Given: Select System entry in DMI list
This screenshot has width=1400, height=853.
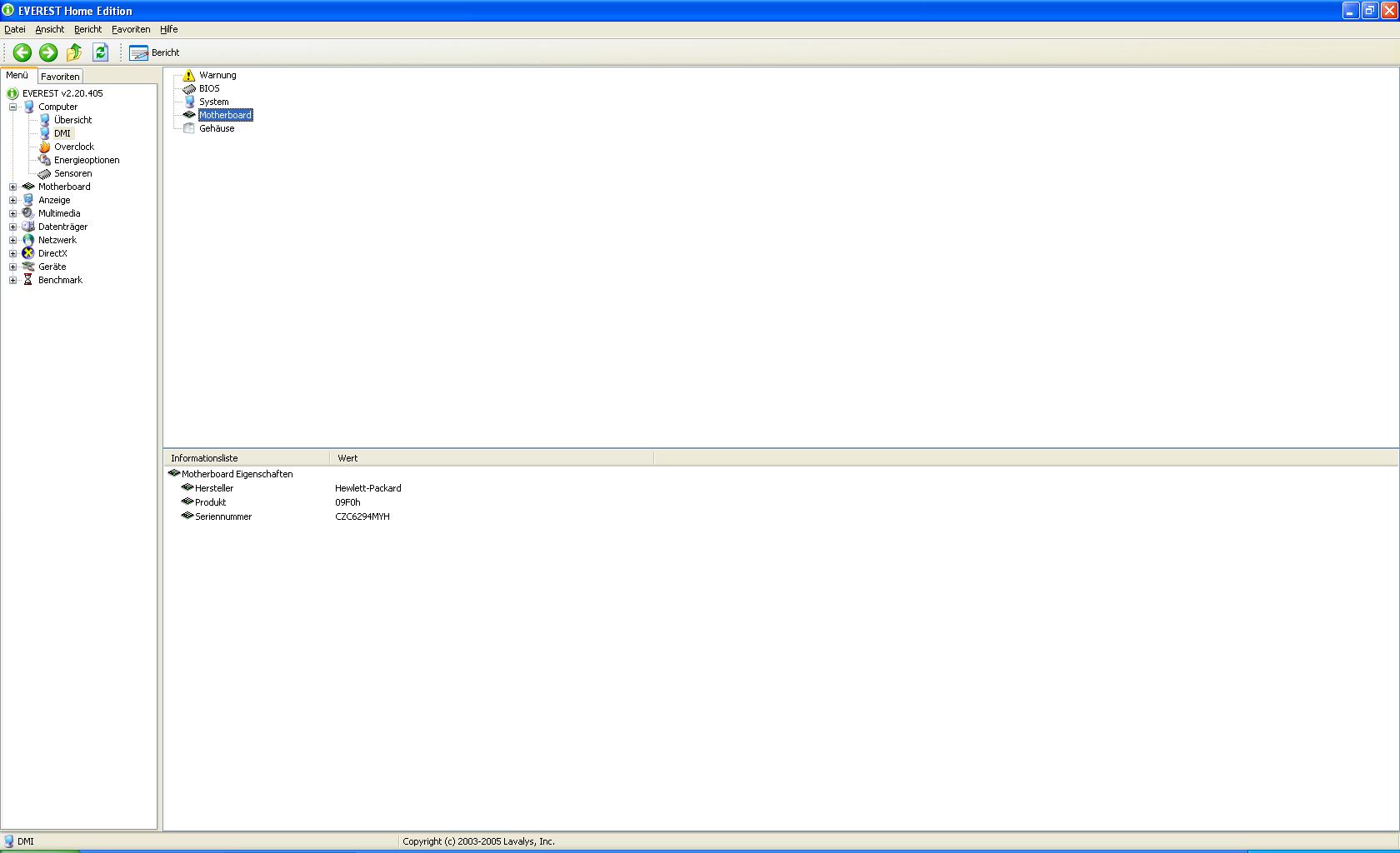Looking at the screenshot, I should [x=213, y=102].
